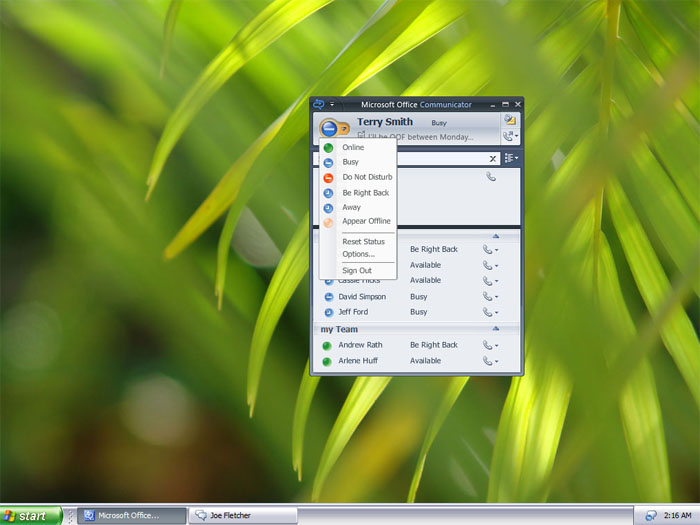This screenshot has height=525, width=700.
Task: Switch to the Microsoft Office... taskbar button
Action: pyautogui.click(x=132, y=516)
